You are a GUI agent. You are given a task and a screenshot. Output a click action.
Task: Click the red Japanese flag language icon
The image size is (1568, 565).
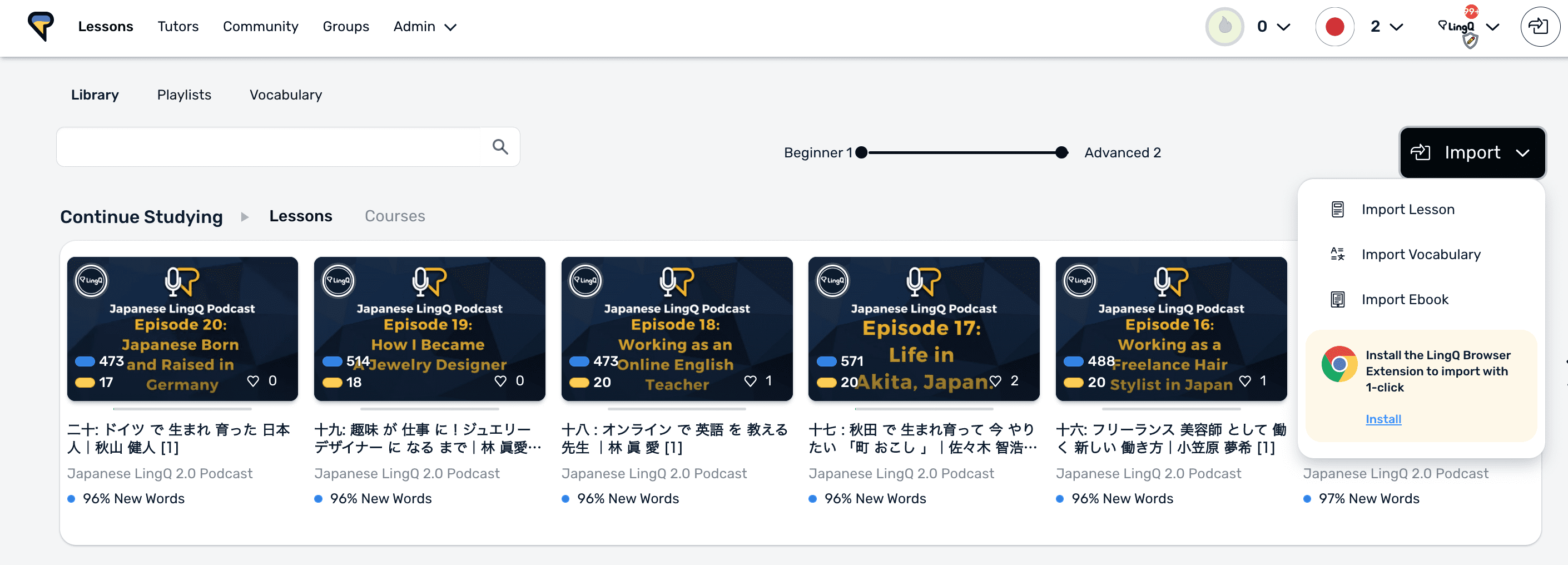click(1334, 27)
